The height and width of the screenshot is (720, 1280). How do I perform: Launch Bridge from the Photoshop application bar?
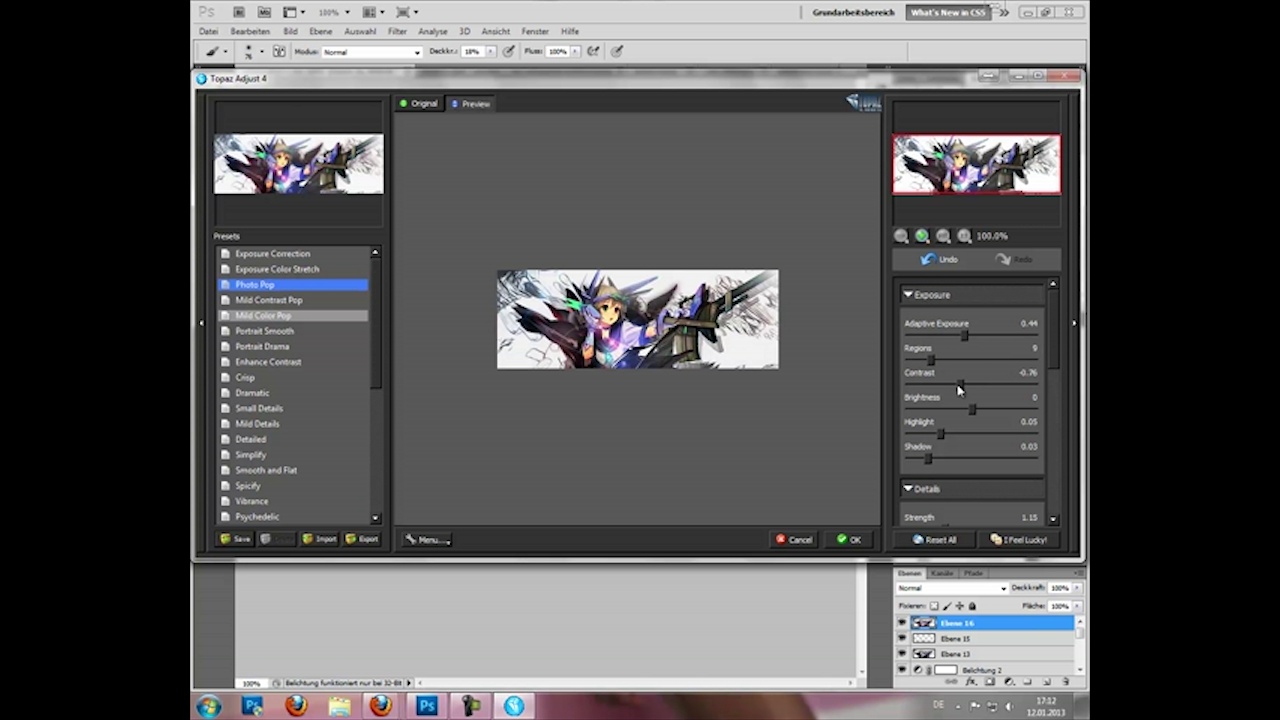[x=239, y=12]
